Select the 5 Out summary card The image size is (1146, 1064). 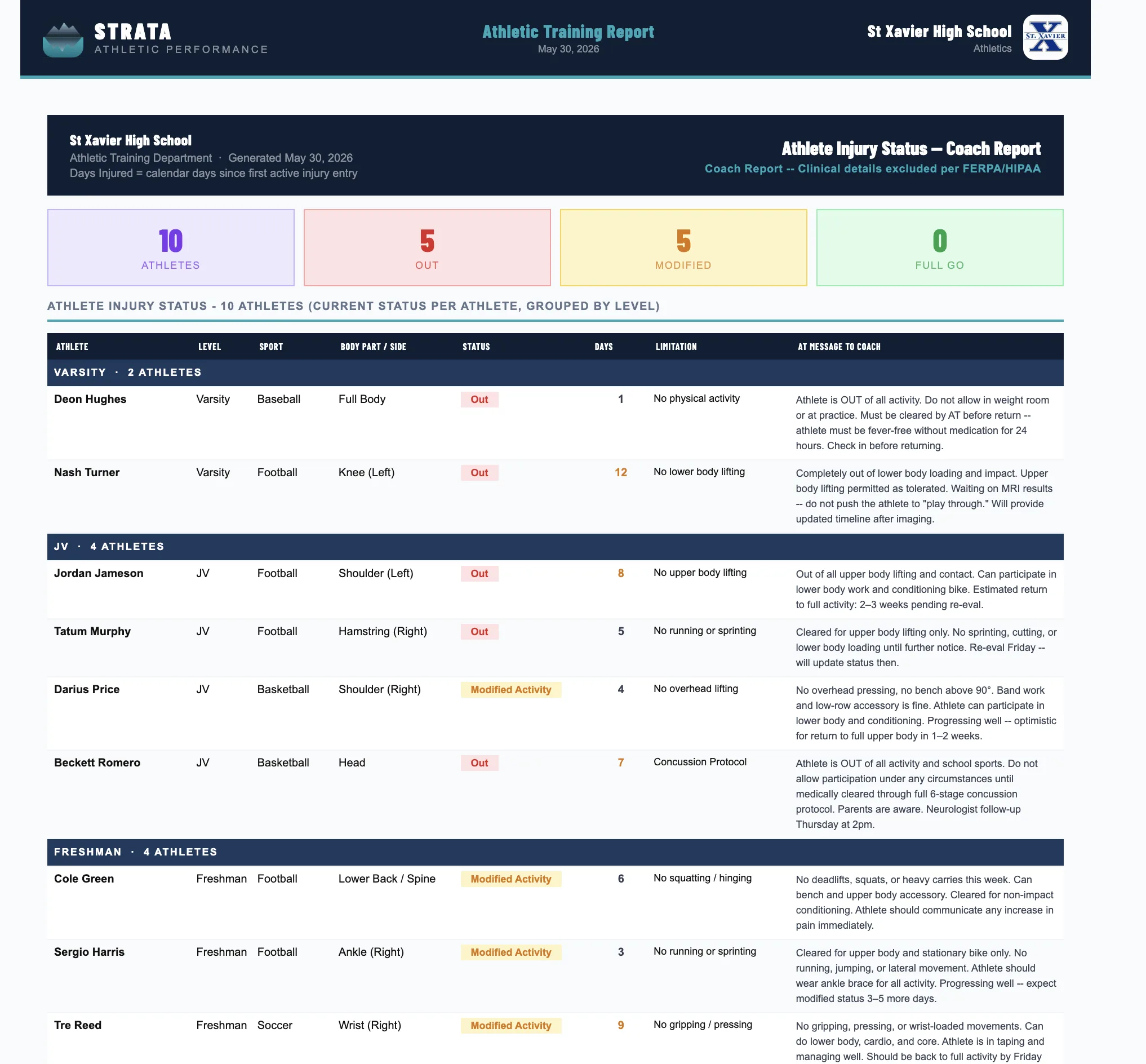point(427,247)
